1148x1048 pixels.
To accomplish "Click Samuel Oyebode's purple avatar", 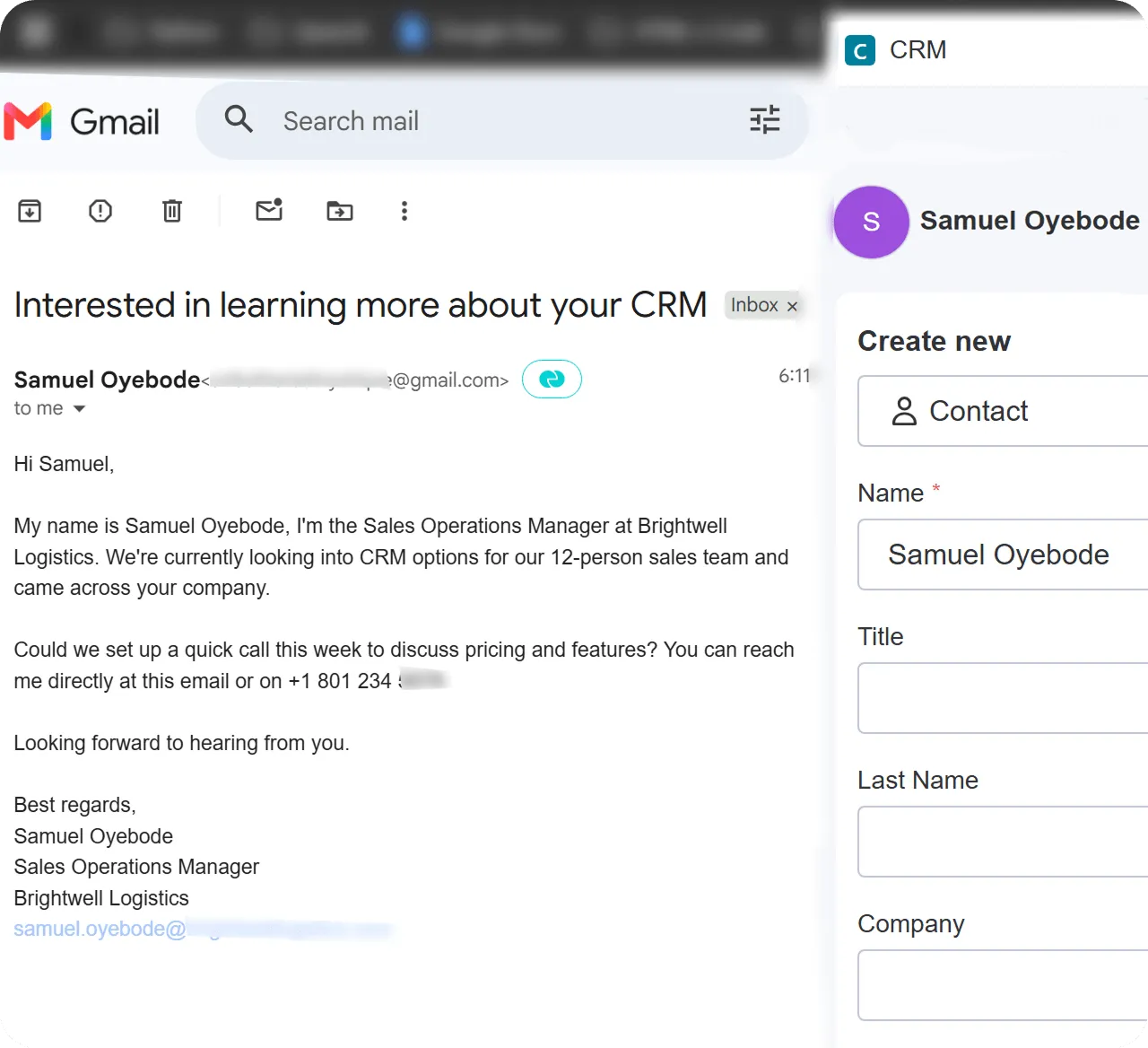I will point(871,222).
